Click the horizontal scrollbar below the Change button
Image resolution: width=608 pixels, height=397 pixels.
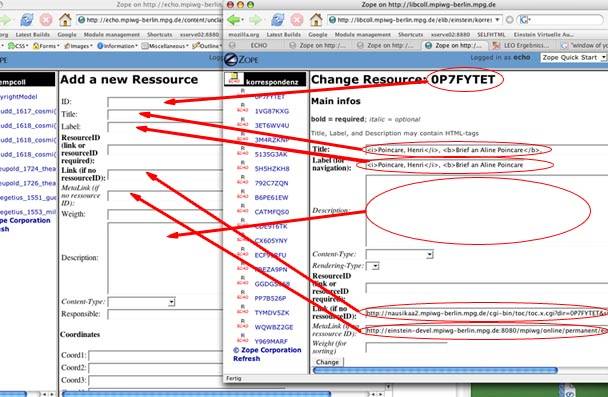pyautogui.click(x=435, y=370)
